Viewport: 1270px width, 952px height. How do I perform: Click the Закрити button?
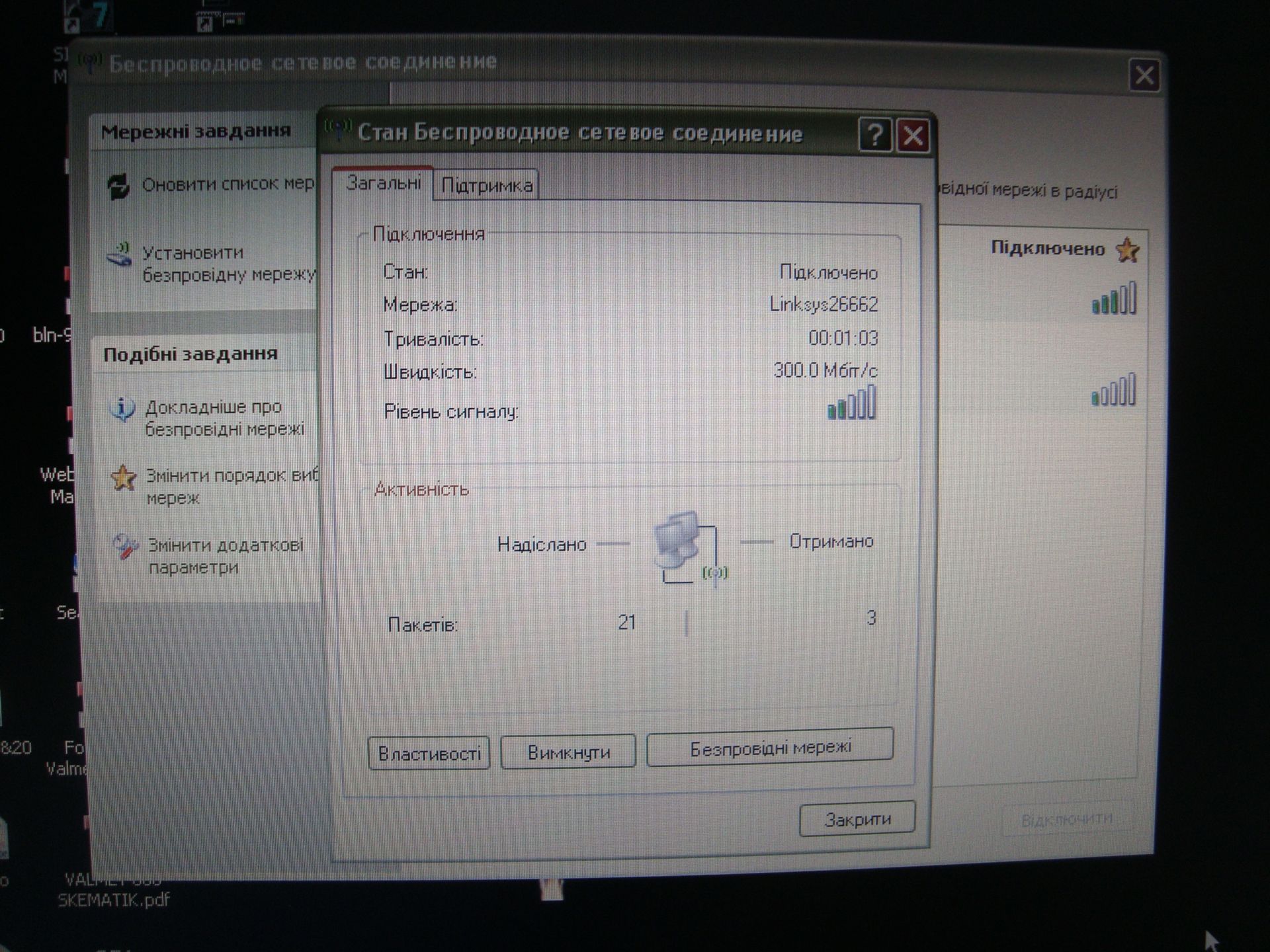(857, 819)
